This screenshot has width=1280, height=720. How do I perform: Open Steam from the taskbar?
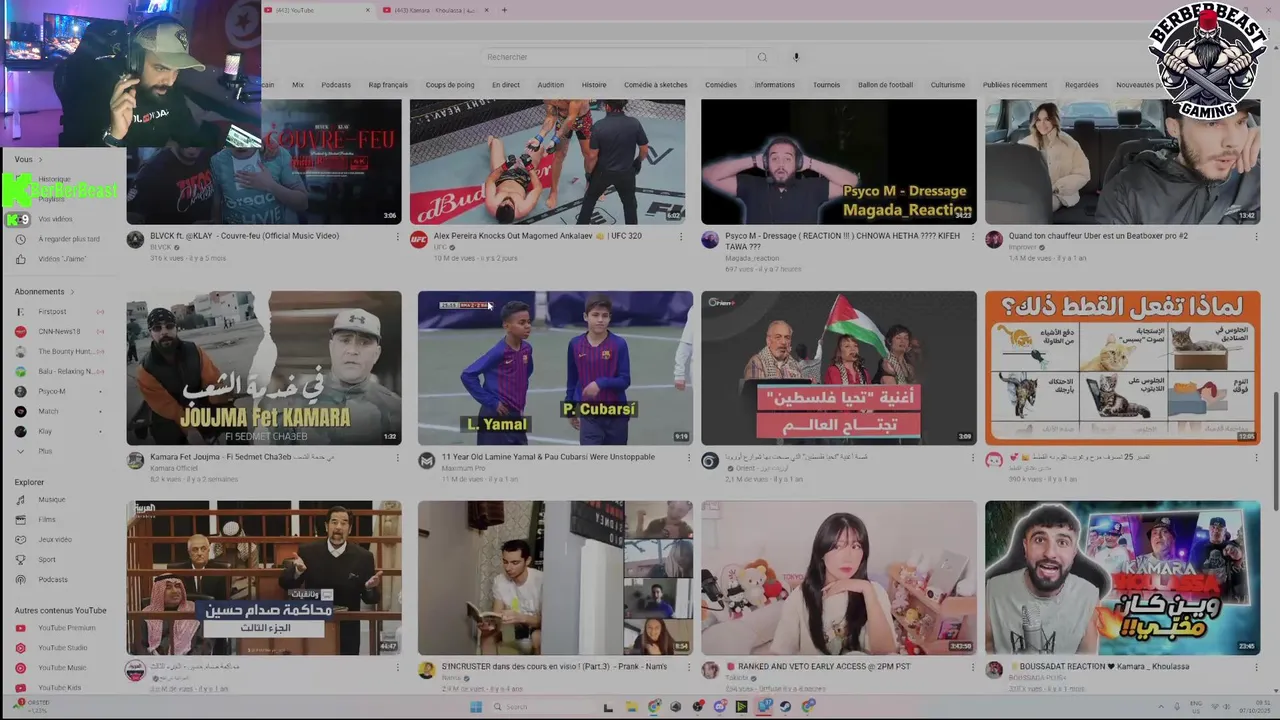[x=786, y=707]
